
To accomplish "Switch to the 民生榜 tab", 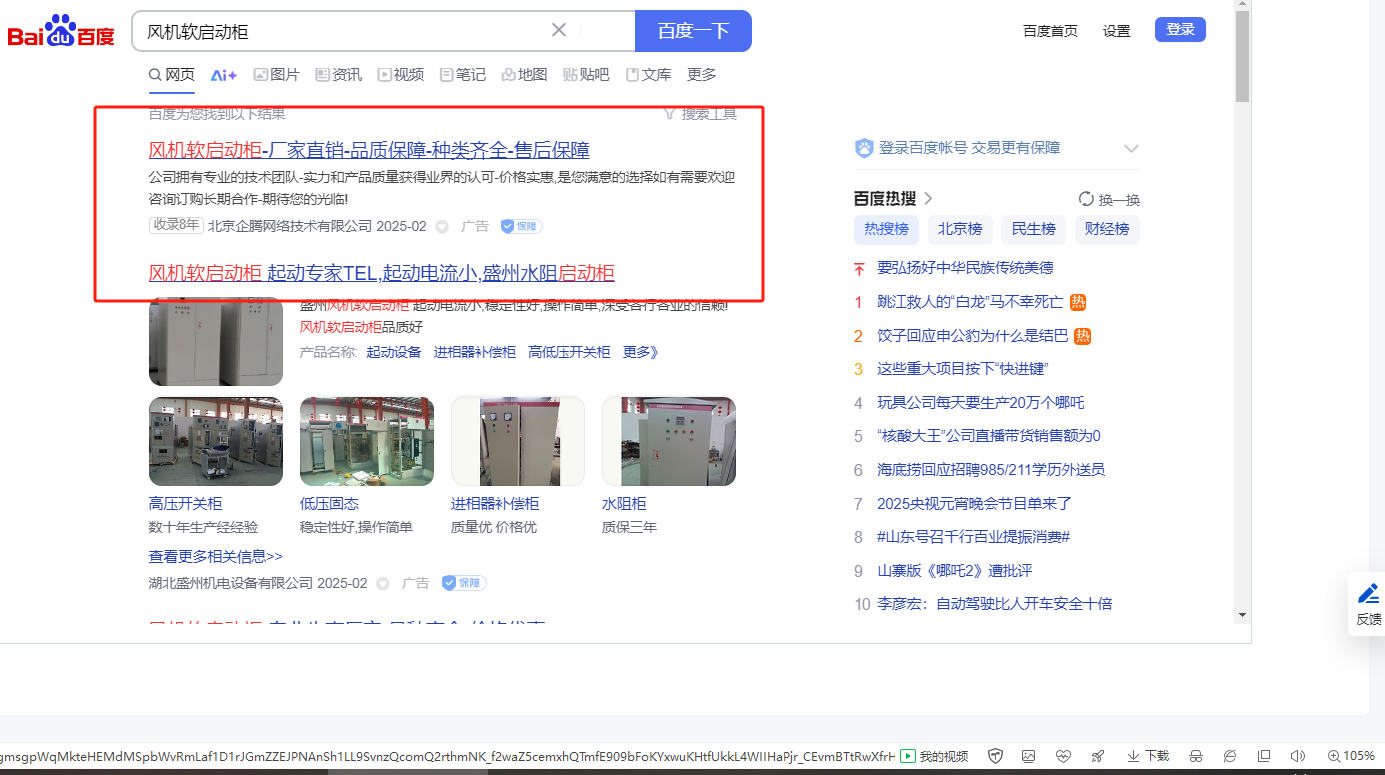I will click(1034, 229).
